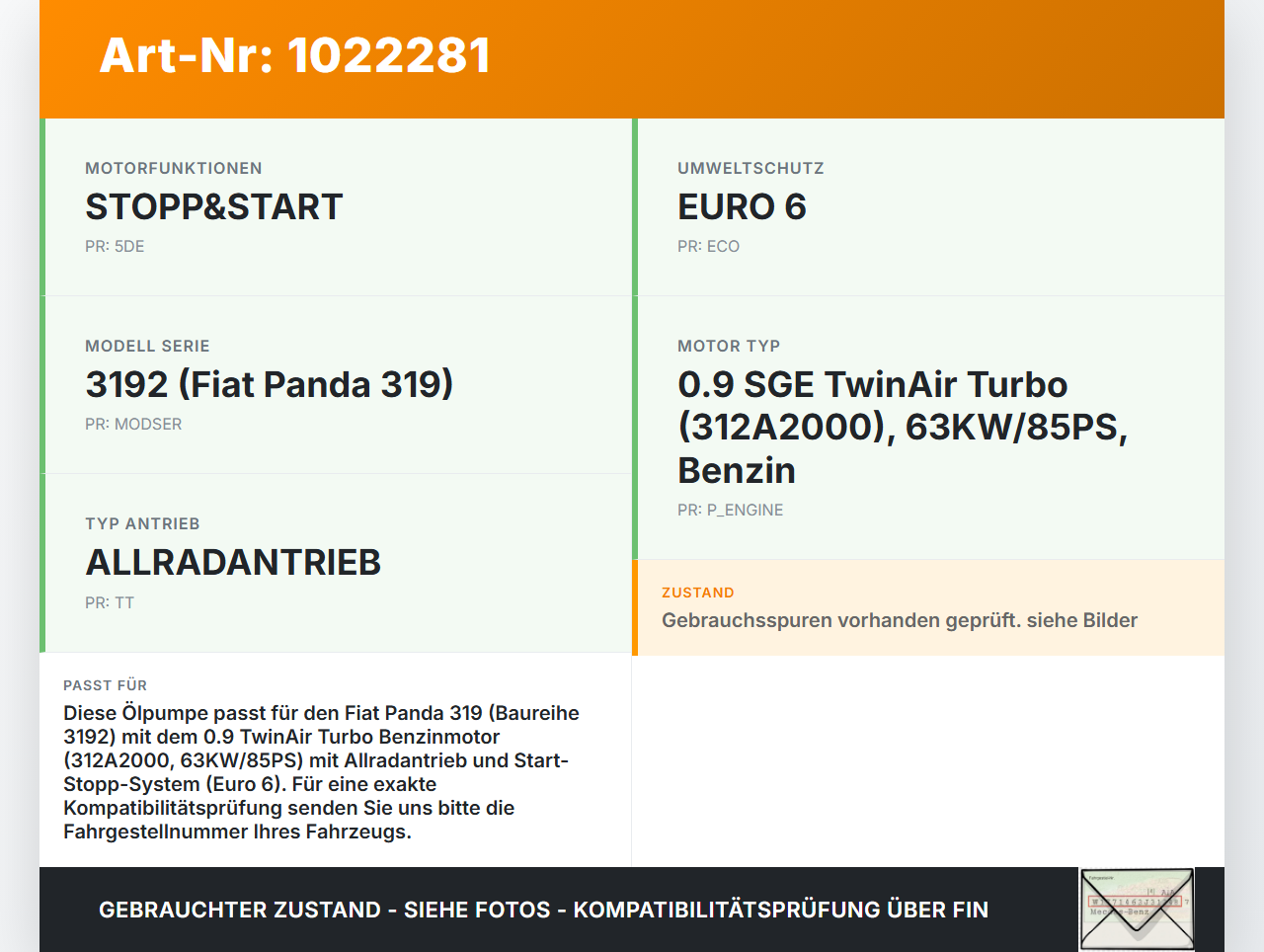This screenshot has height=952, width=1264.
Task: Click the GEBRAUCHTER ZUSTAND footer banner text
Action: pos(543,910)
